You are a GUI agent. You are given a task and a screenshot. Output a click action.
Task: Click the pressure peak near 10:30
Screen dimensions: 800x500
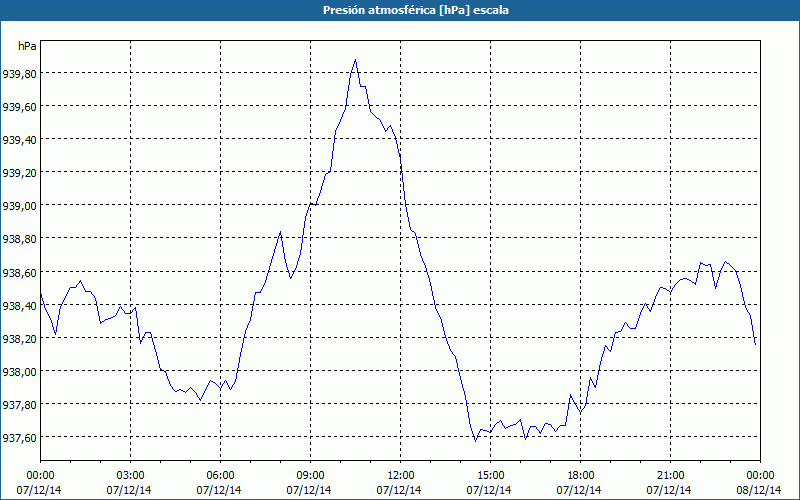tap(356, 60)
